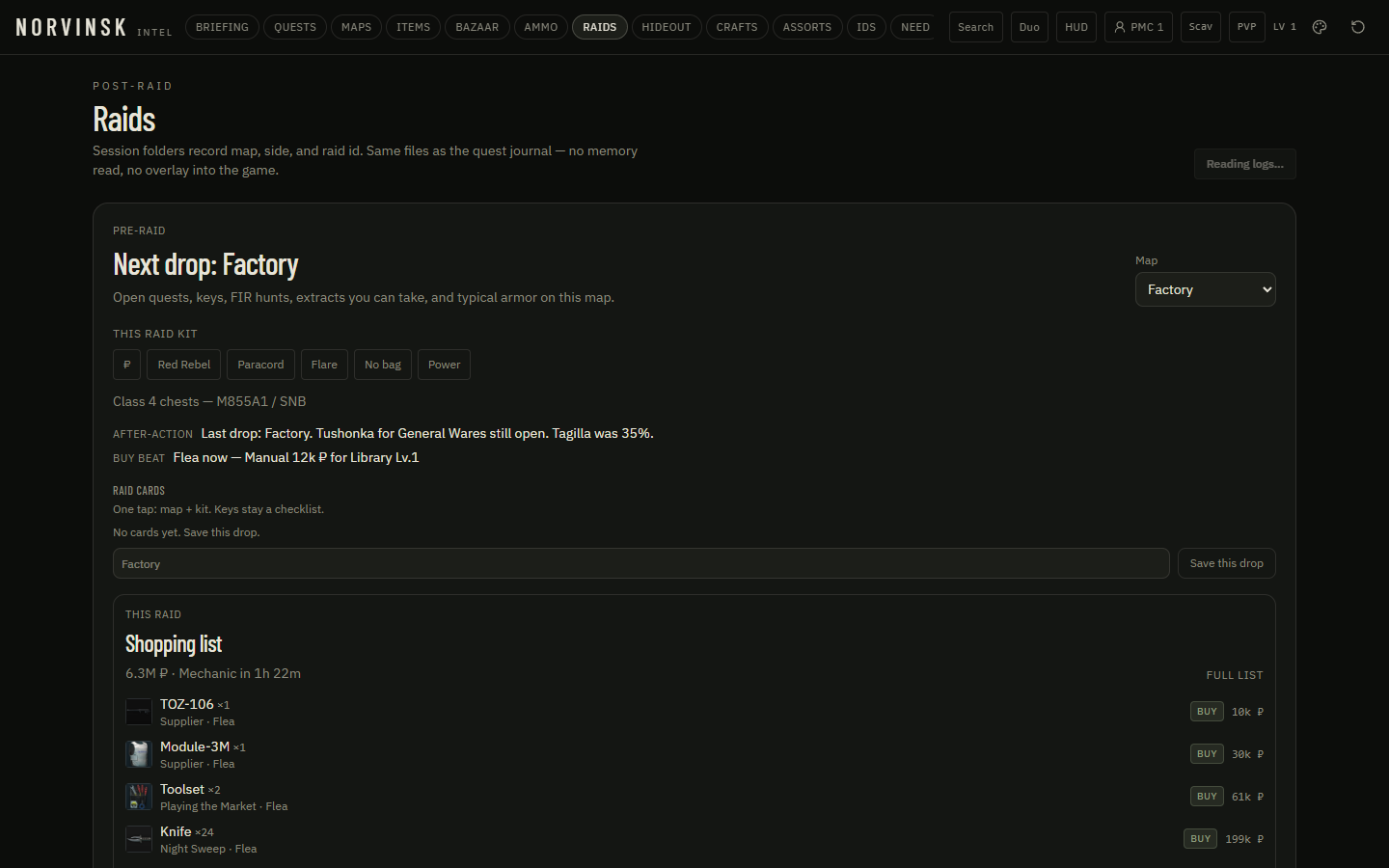Image resolution: width=1389 pixels, height=868 pixels.
Task: Enable Duo mode
Action: (x=1029, y=27)
